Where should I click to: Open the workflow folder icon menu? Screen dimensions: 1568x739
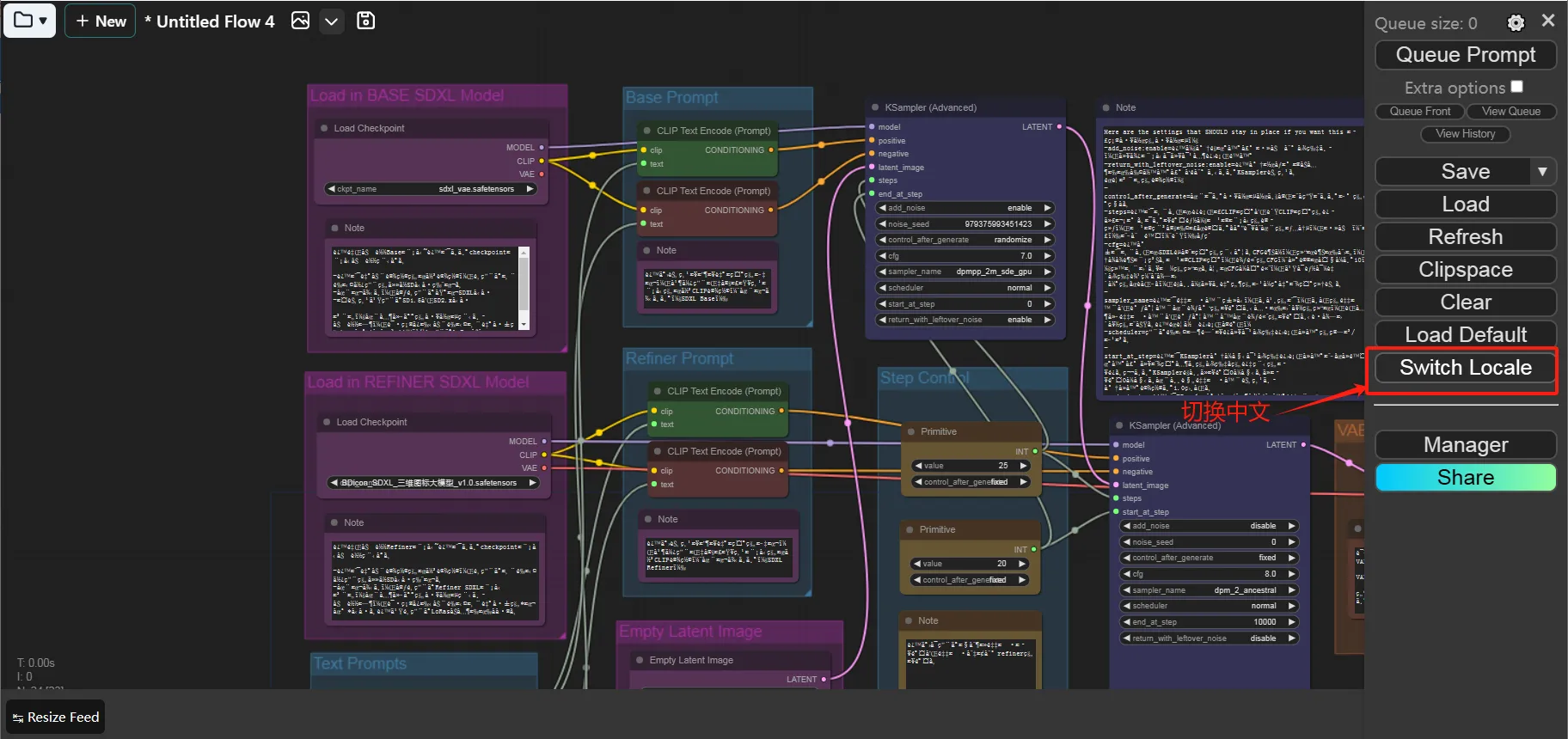pos(30,21)
